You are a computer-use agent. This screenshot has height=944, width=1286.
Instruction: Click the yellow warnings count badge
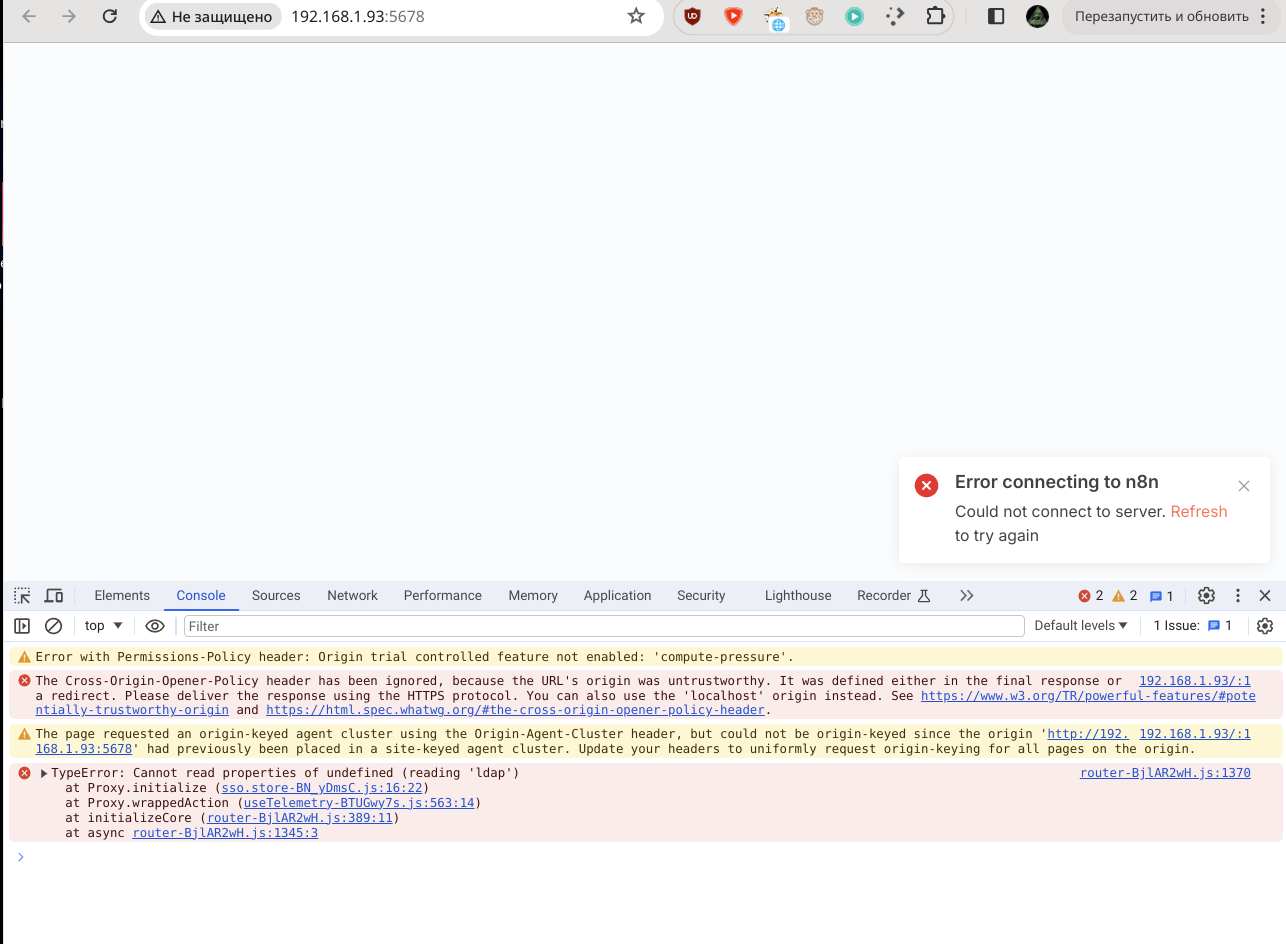click(x=1125, y=596)
